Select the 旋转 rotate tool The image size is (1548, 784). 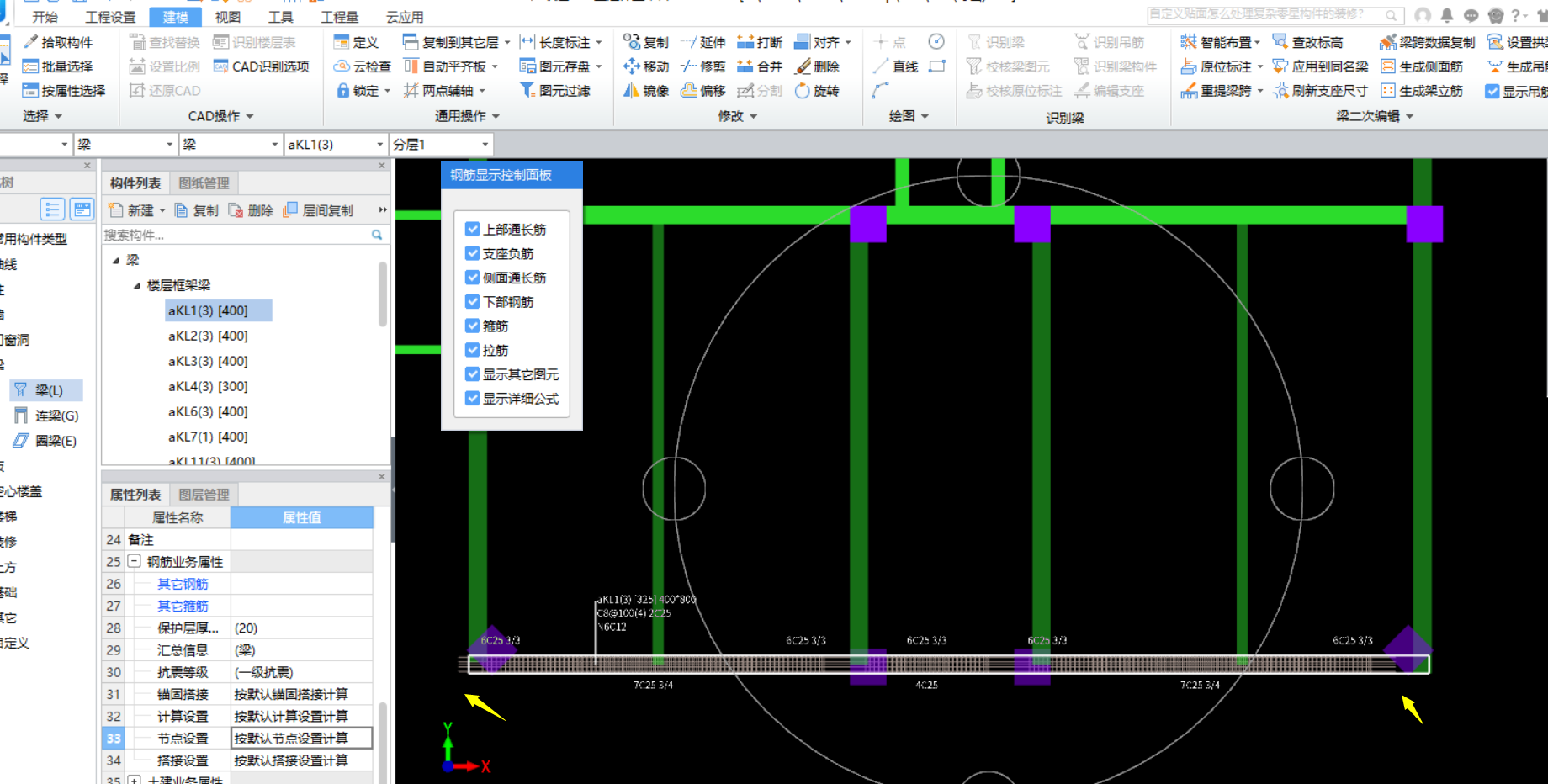point(817,91)
